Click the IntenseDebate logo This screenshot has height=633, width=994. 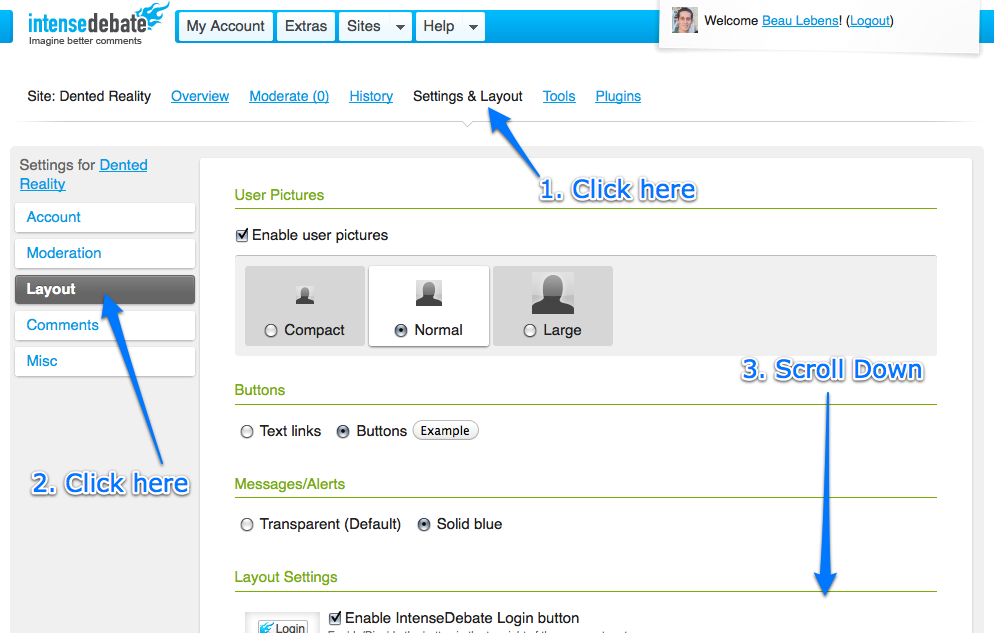(97, 25)
